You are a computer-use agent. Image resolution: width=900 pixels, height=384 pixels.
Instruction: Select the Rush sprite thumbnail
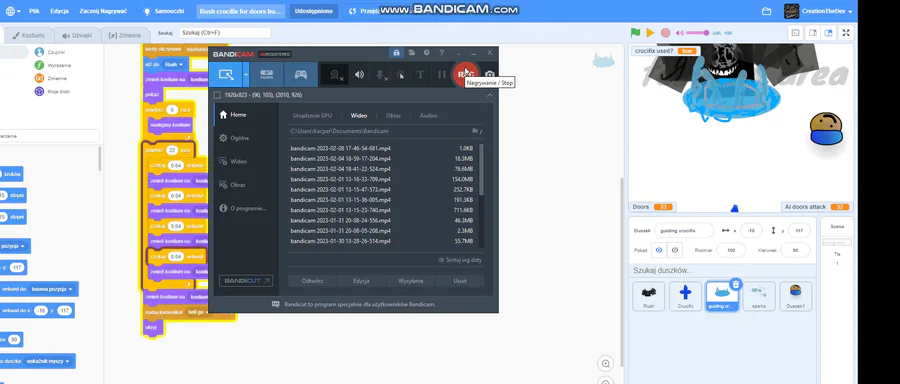click(649, 296)
